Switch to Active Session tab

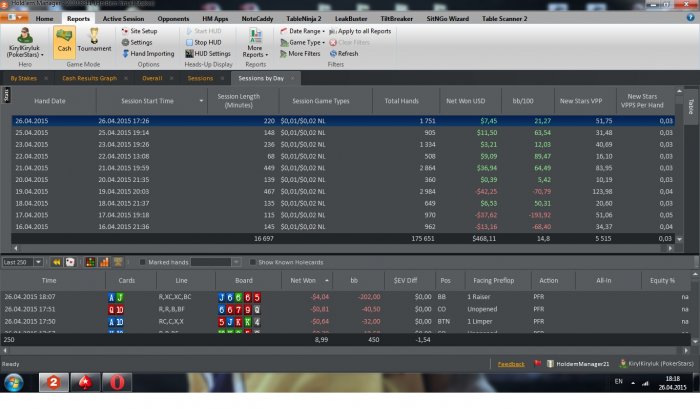click(x=123, y=19)
